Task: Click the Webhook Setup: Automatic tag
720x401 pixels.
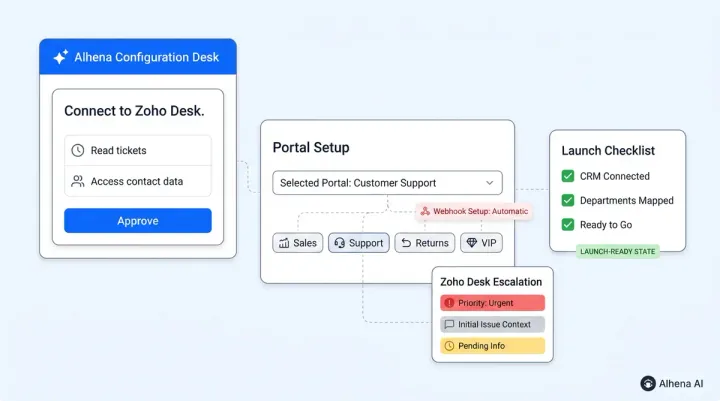Action: 474,211
